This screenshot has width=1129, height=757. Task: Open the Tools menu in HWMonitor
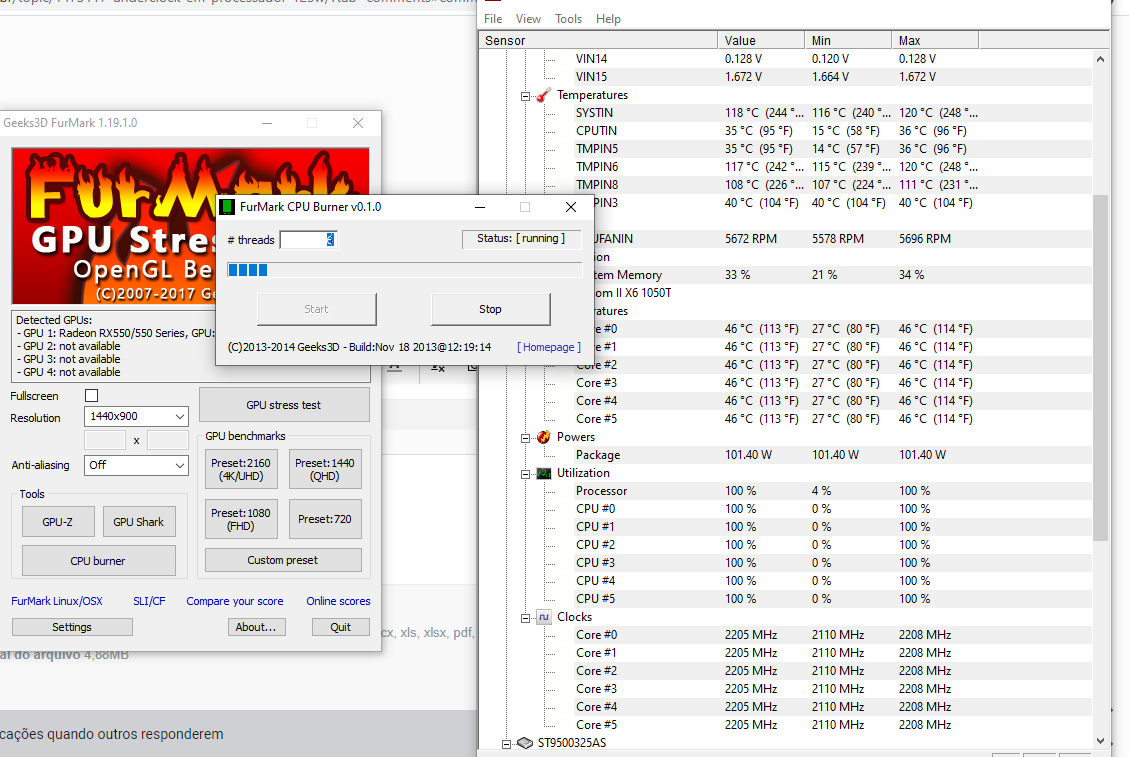[568, 19]
